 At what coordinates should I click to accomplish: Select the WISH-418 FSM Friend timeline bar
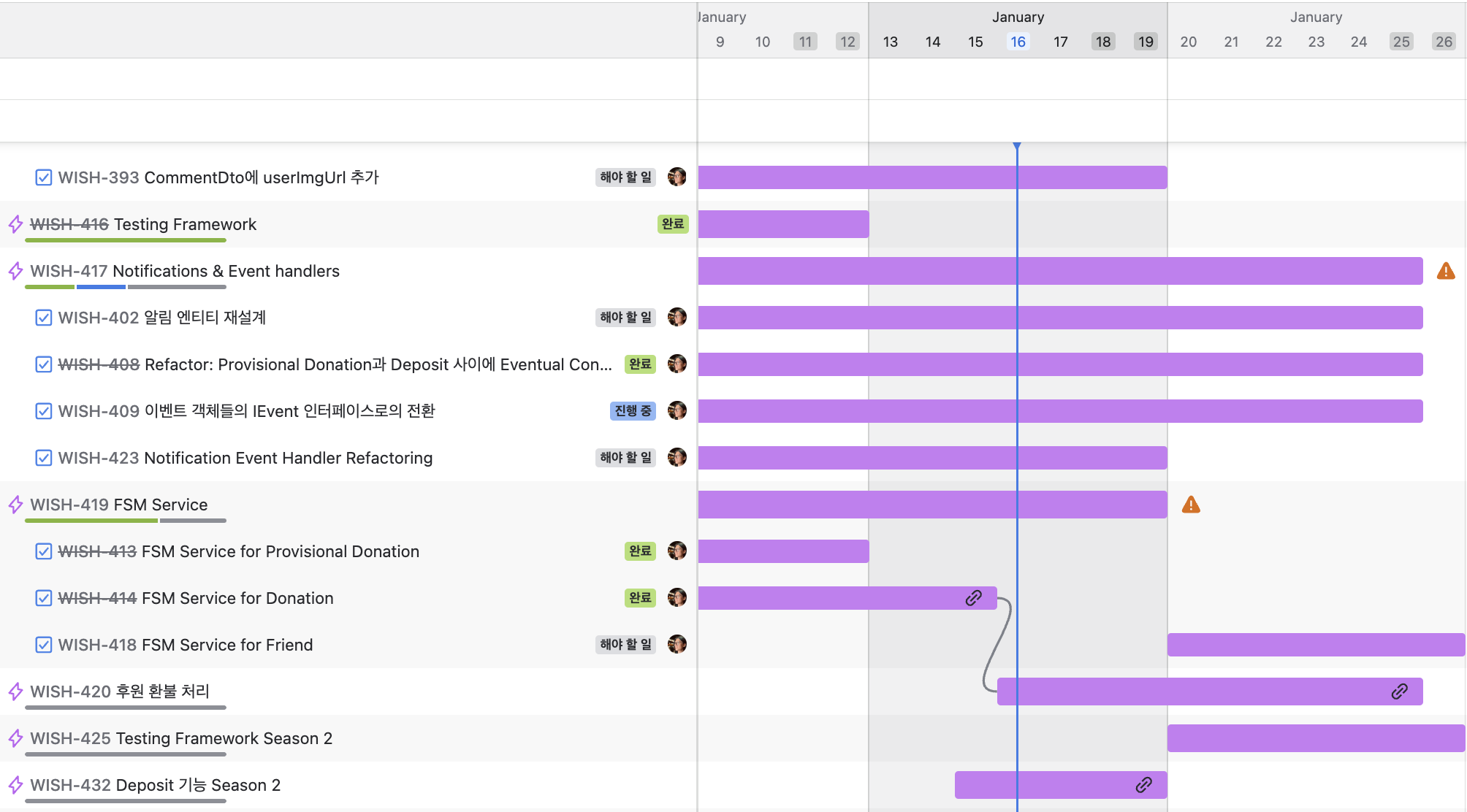pyautogui.click(x=1316, y=645)
